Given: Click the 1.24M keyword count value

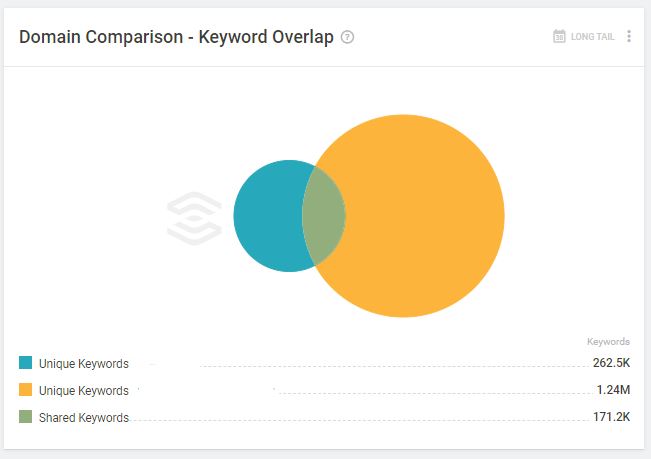Looking at the screenshot, I should point(613,390).
